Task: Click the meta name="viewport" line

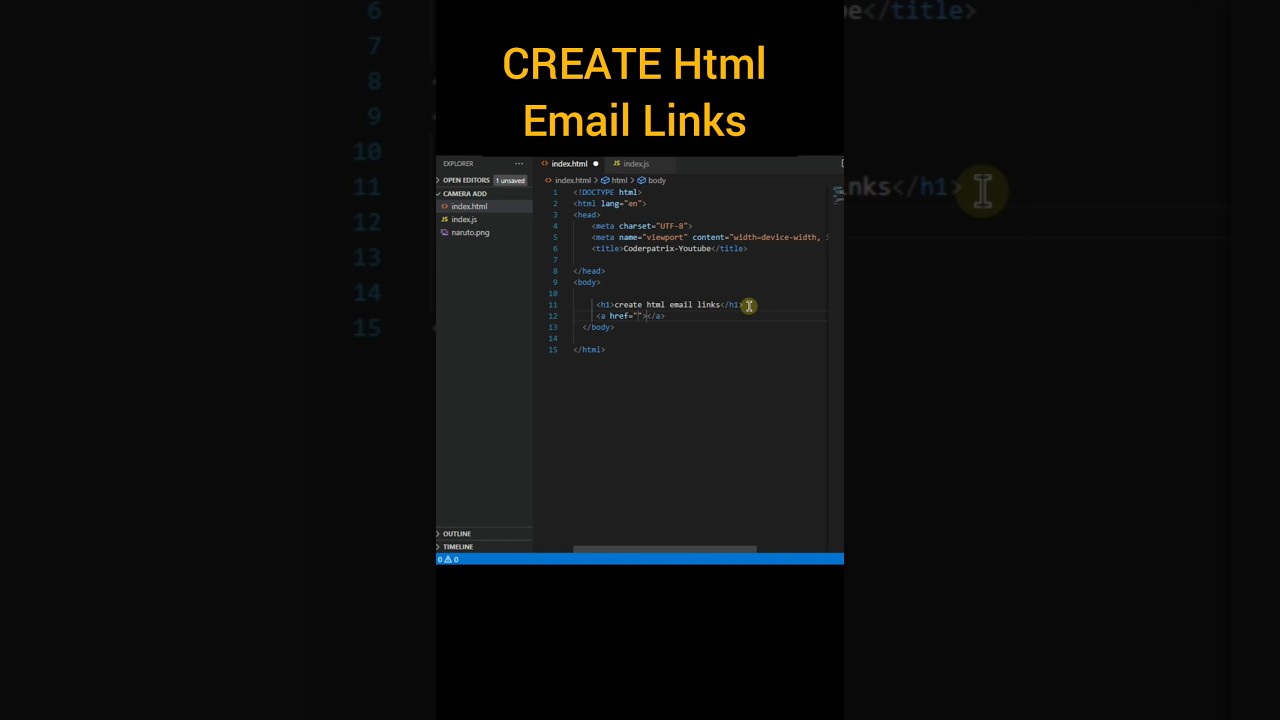Action: click(x=710, y=237)
